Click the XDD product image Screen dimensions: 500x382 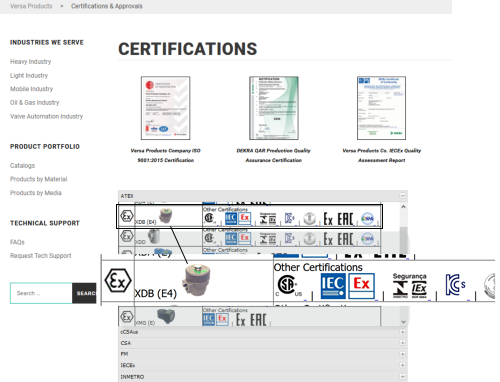[x=154, y=236]
